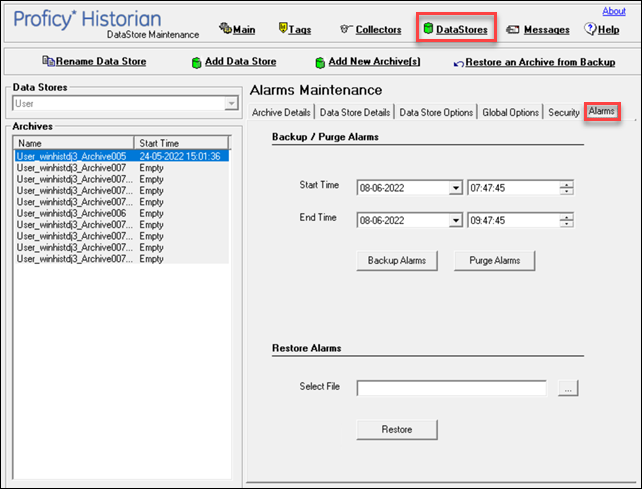Click Restore an Archive from Backup link
This screenshot has width=642, height=489.
coord(540,62)
